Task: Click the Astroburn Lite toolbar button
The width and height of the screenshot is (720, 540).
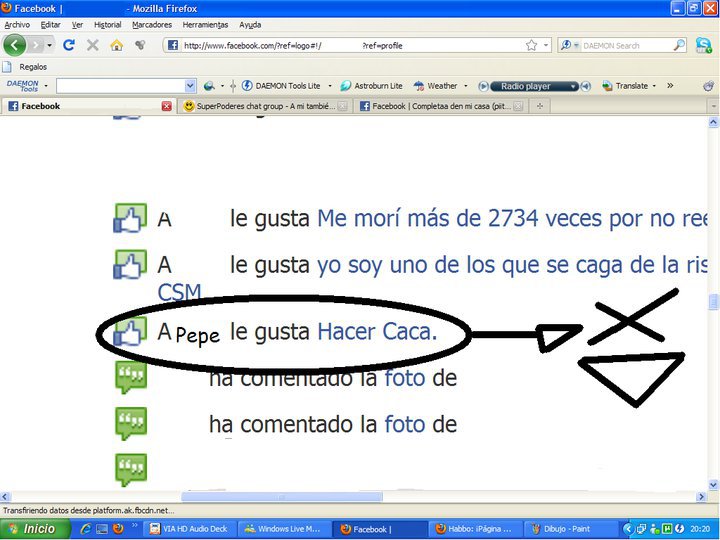Action: click(371, 86)
